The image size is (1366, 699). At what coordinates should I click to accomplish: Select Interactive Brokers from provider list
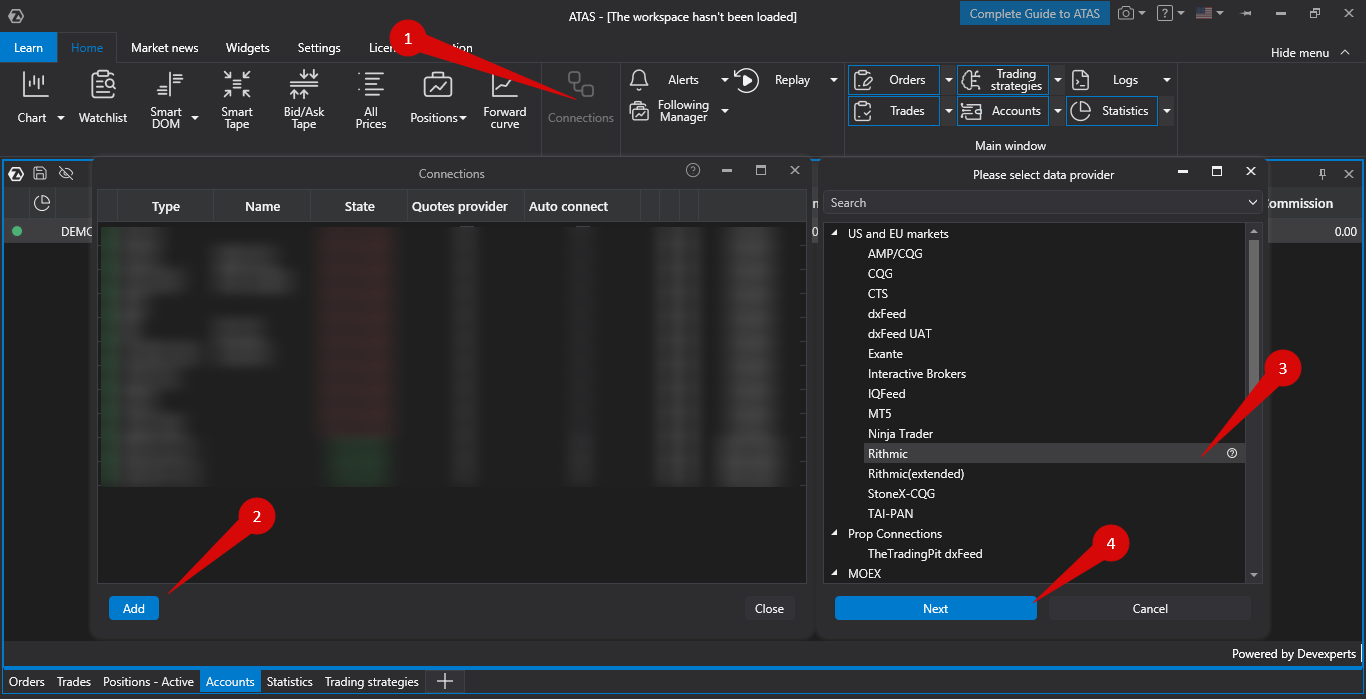tap(917, 373)
